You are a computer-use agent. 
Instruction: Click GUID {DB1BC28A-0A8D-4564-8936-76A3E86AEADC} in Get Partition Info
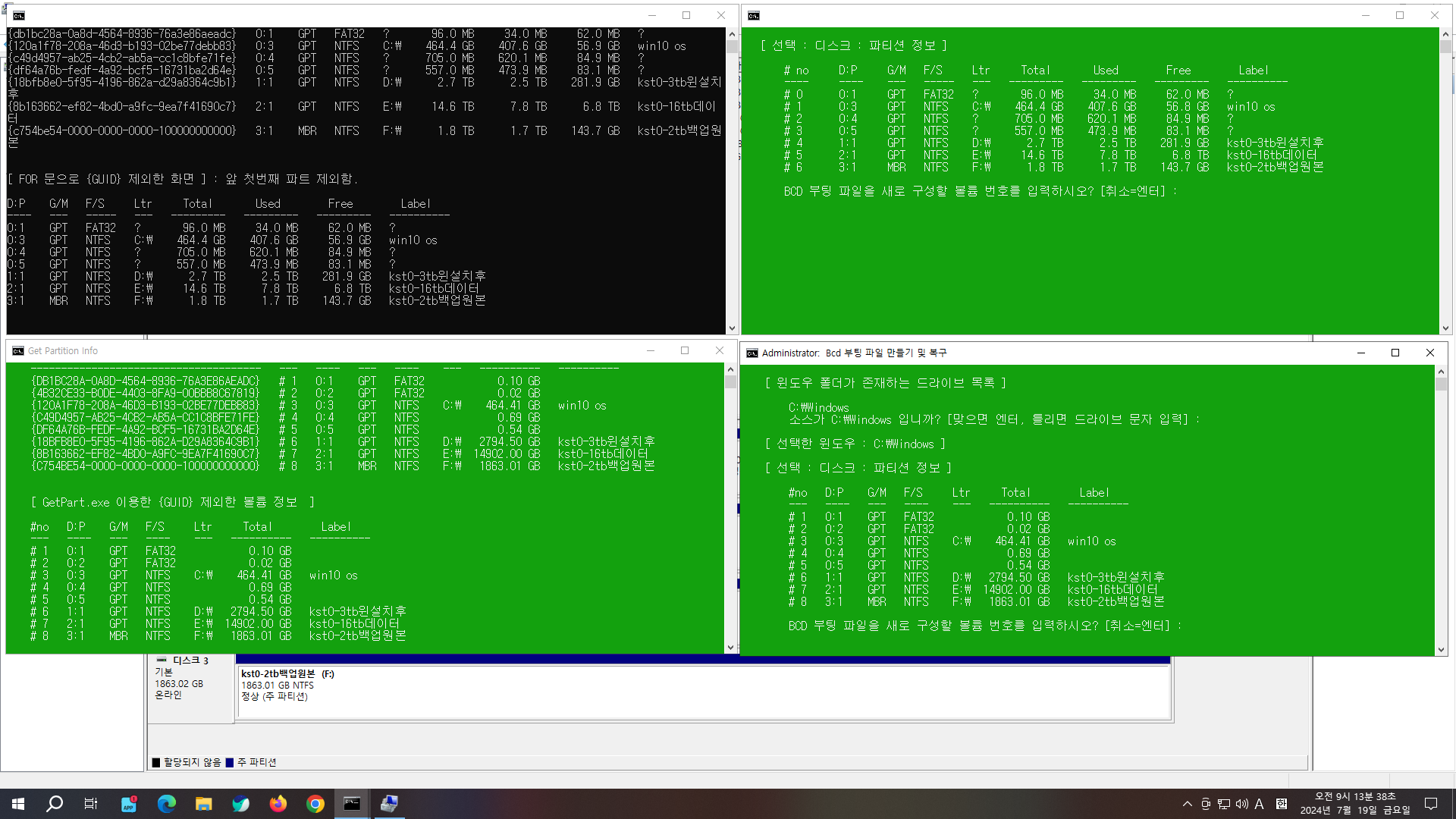146,381
